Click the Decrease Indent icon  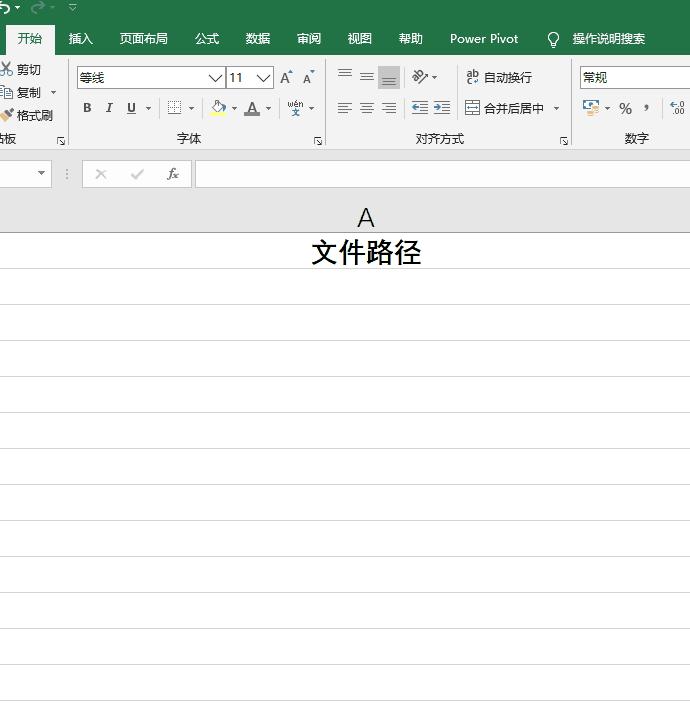click(420, 108)
